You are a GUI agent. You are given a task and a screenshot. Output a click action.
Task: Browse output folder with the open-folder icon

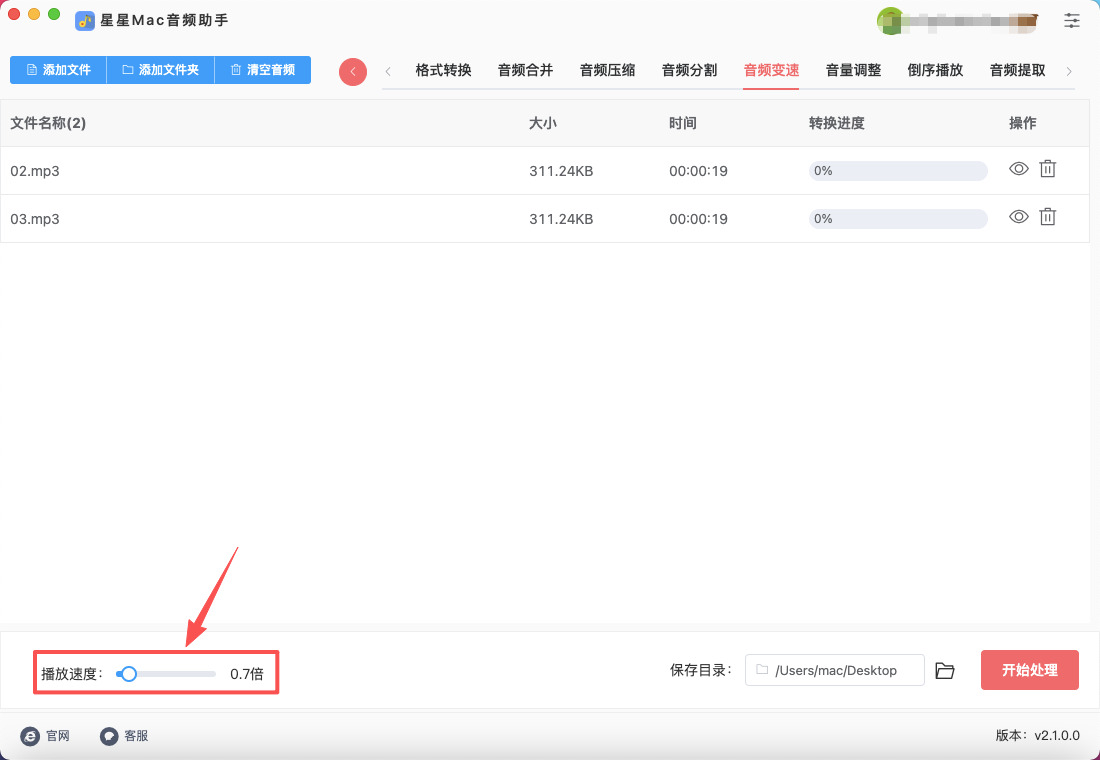(945, 670)
